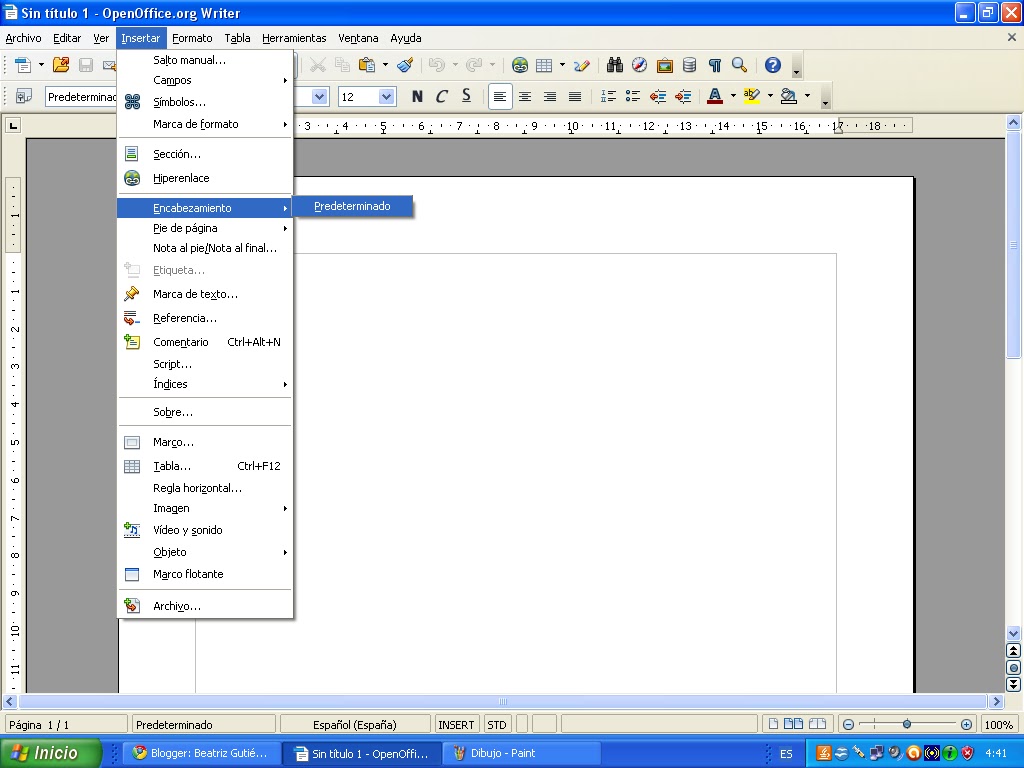Click the Background color bucket icon
This screenshot has width=1024, height=768.
789,97
